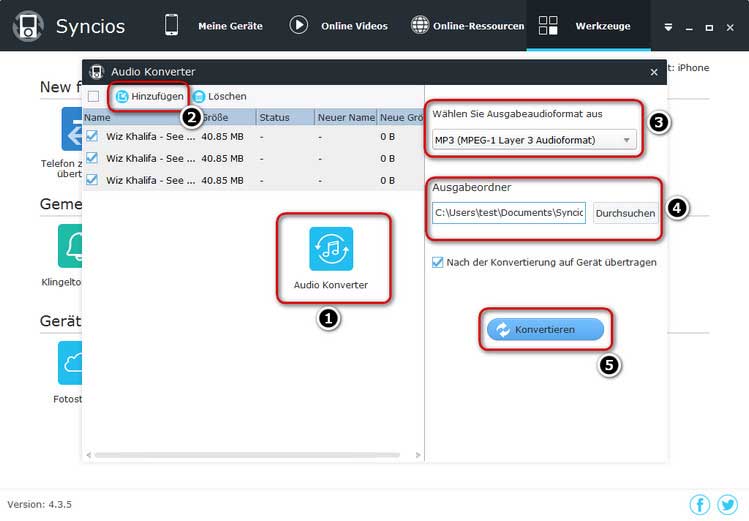Disable 'Nach der Konvertierung auf Gerät übertragen'
Screen dimensions: 749x521
coord(436,262)
